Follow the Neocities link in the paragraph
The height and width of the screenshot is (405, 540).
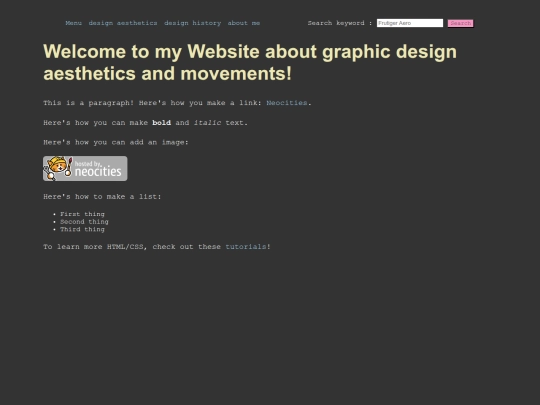(x=287, y=103)
